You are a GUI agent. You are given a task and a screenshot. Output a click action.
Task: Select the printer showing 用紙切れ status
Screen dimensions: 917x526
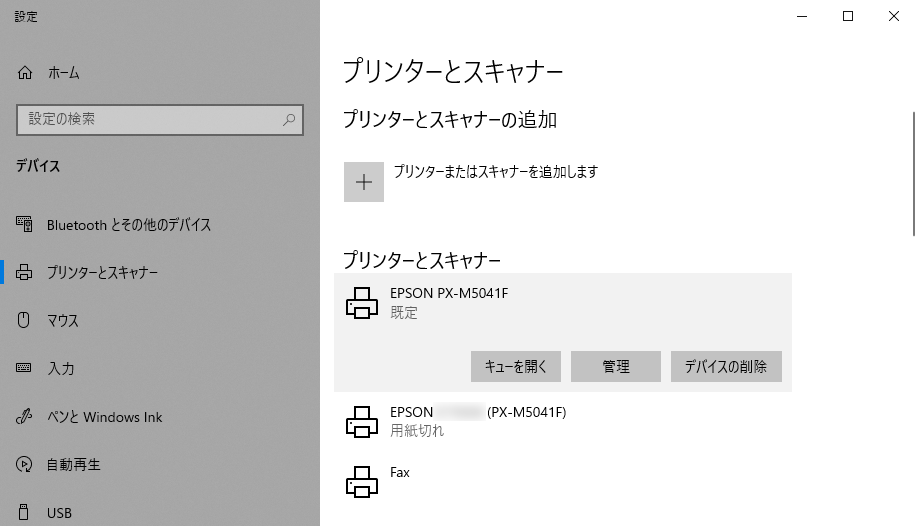477,421
